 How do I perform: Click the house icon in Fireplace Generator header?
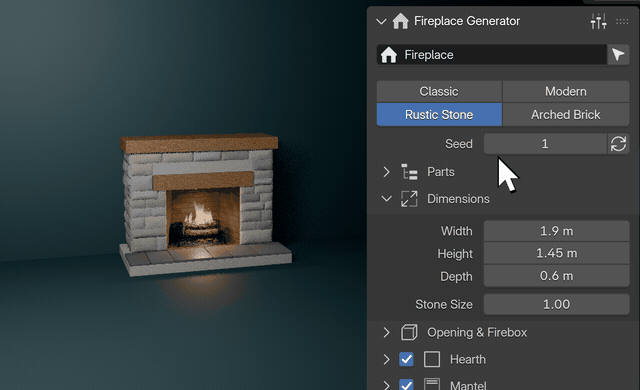pyautogui.click(x=400, y=21)
